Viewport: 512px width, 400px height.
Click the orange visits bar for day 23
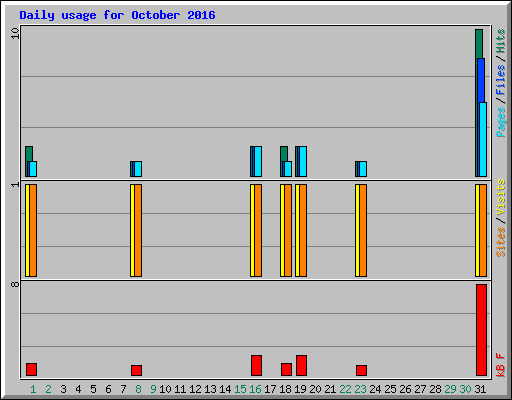[363, 230]
